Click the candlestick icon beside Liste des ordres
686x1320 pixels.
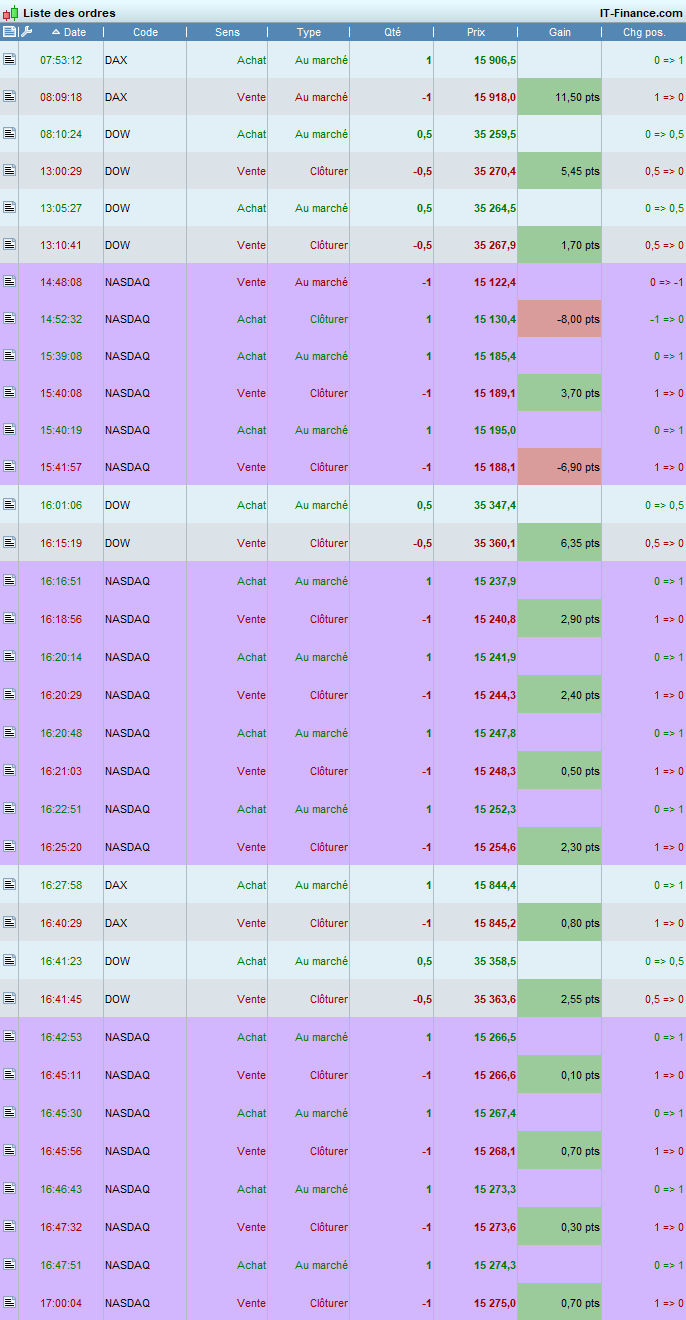(x=10, y=13)
